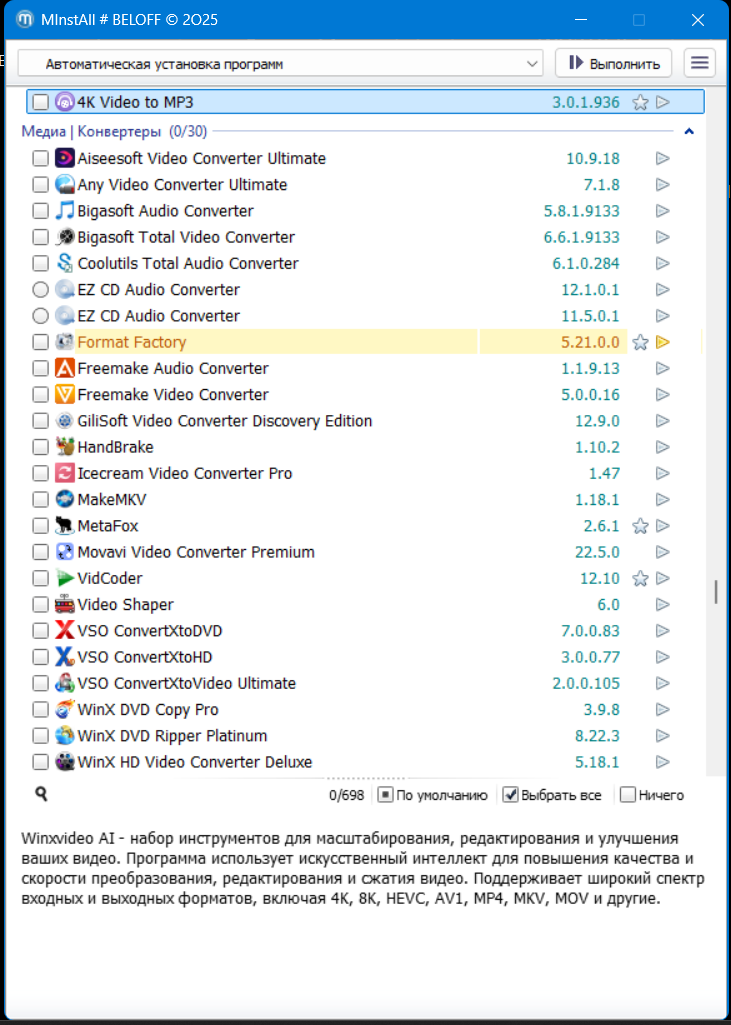Open the Автоматическая установка программ dropdown

pyautogui.click(x=280, y=64)
